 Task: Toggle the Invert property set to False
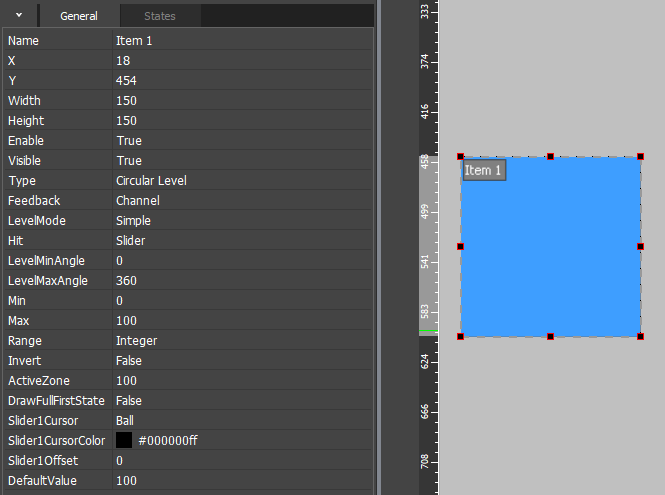tap(240, 361)
